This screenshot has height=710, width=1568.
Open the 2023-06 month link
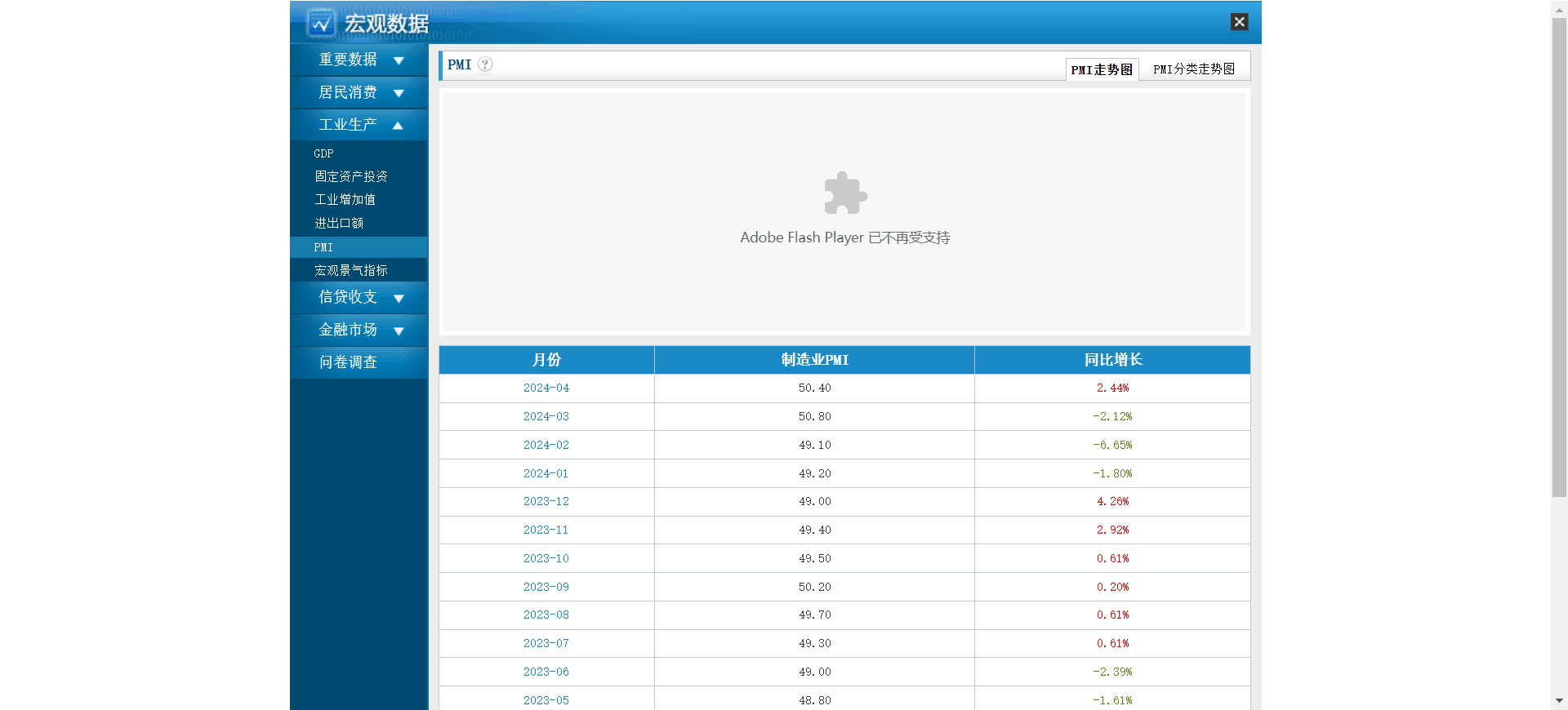click(546, 672)
